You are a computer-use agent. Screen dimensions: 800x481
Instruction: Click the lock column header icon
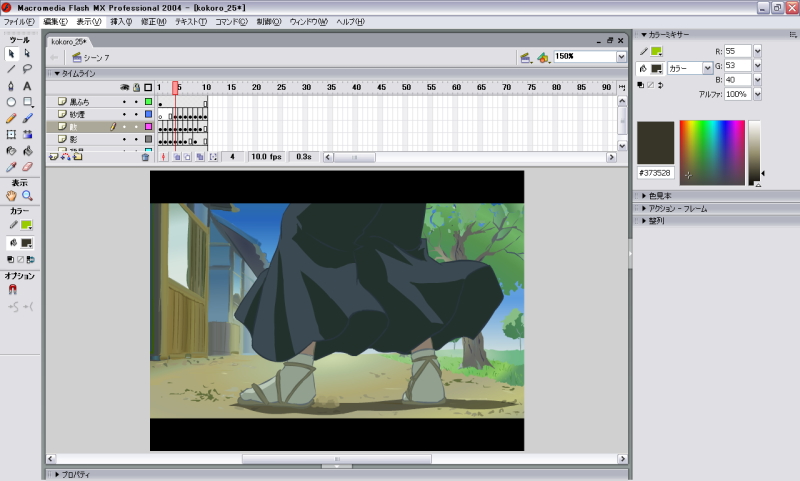[x=136, y=88]
